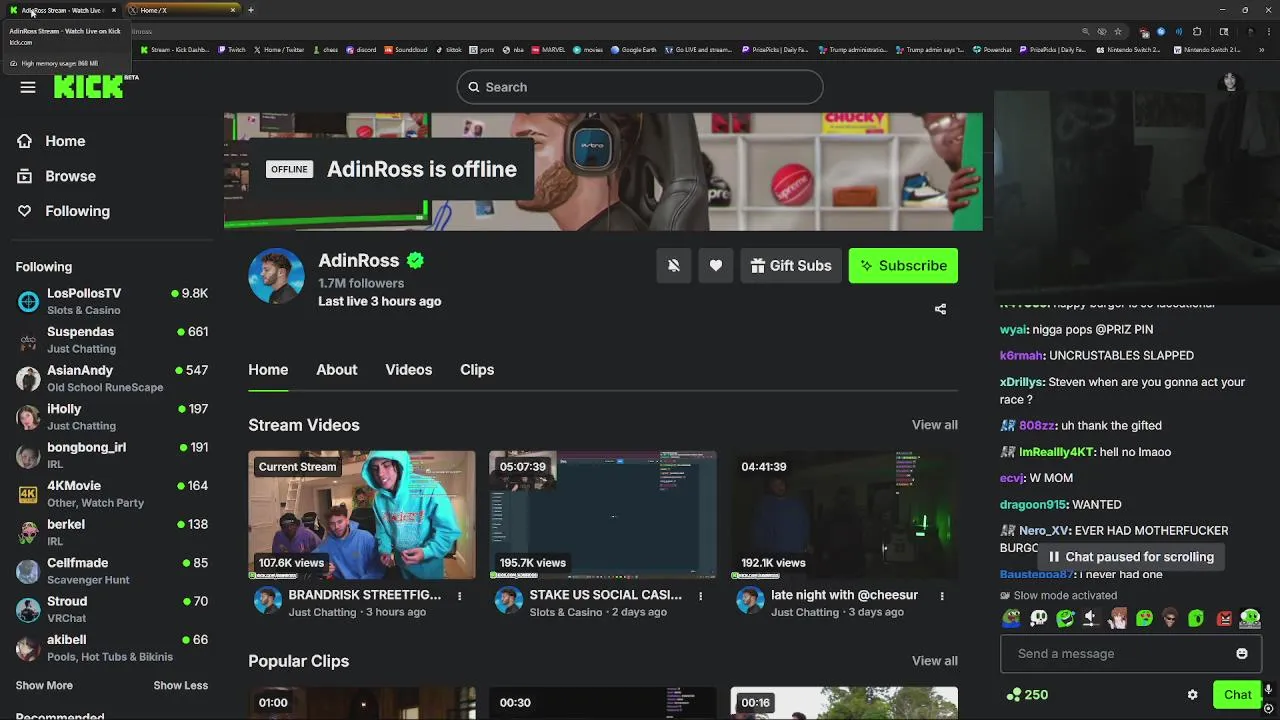Insert the sunglasses face emote

pyautogui.click(x=1170, y=619)
